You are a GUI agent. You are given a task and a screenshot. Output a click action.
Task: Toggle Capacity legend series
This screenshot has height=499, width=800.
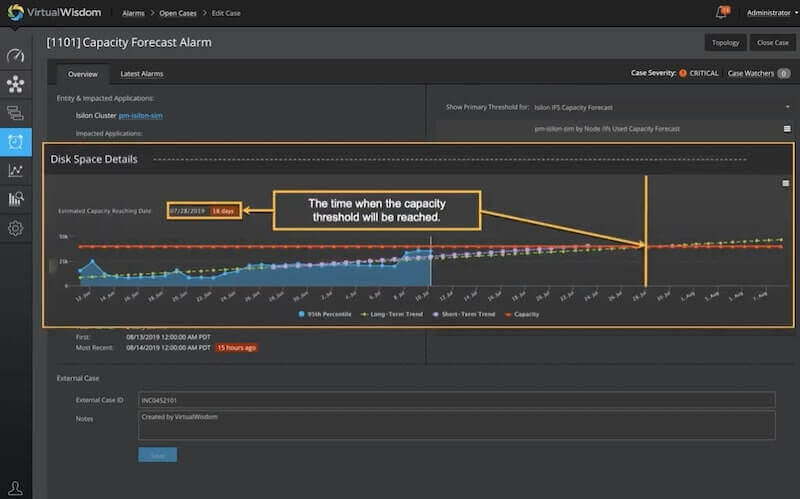pos(522,314)
